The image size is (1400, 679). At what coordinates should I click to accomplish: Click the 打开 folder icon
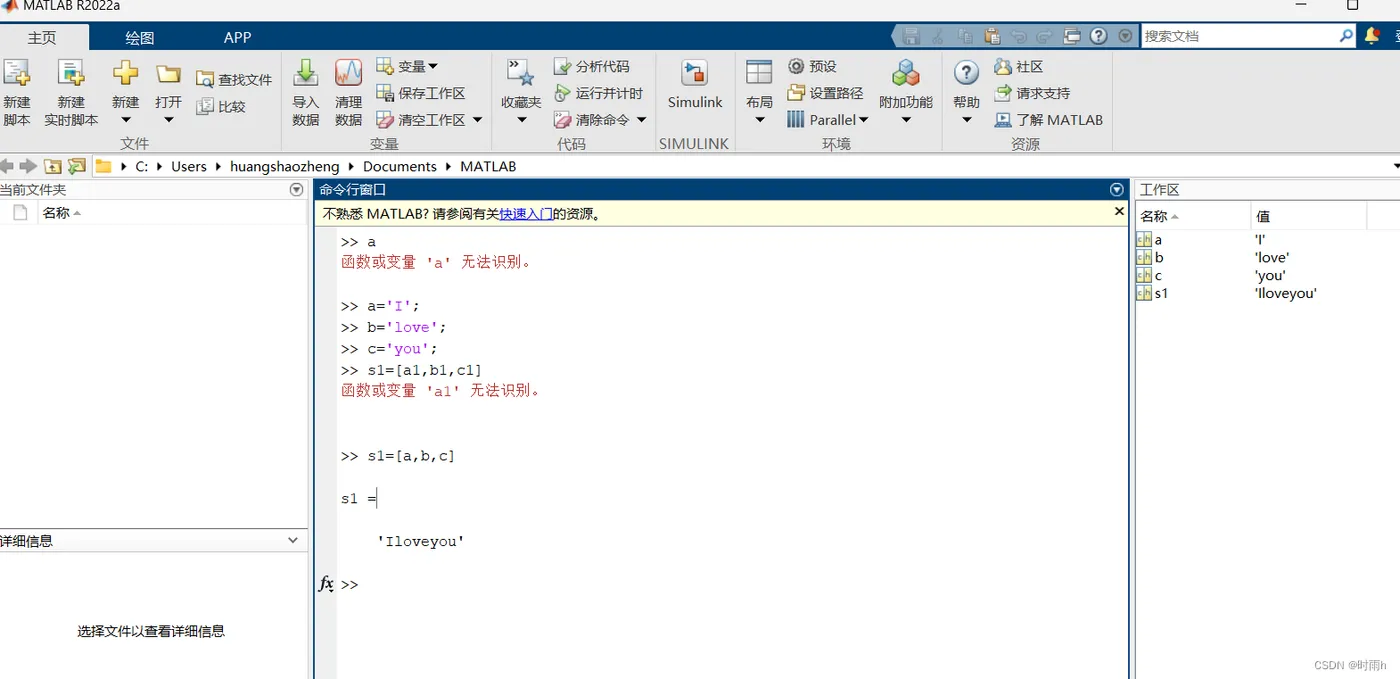(168, 73)
